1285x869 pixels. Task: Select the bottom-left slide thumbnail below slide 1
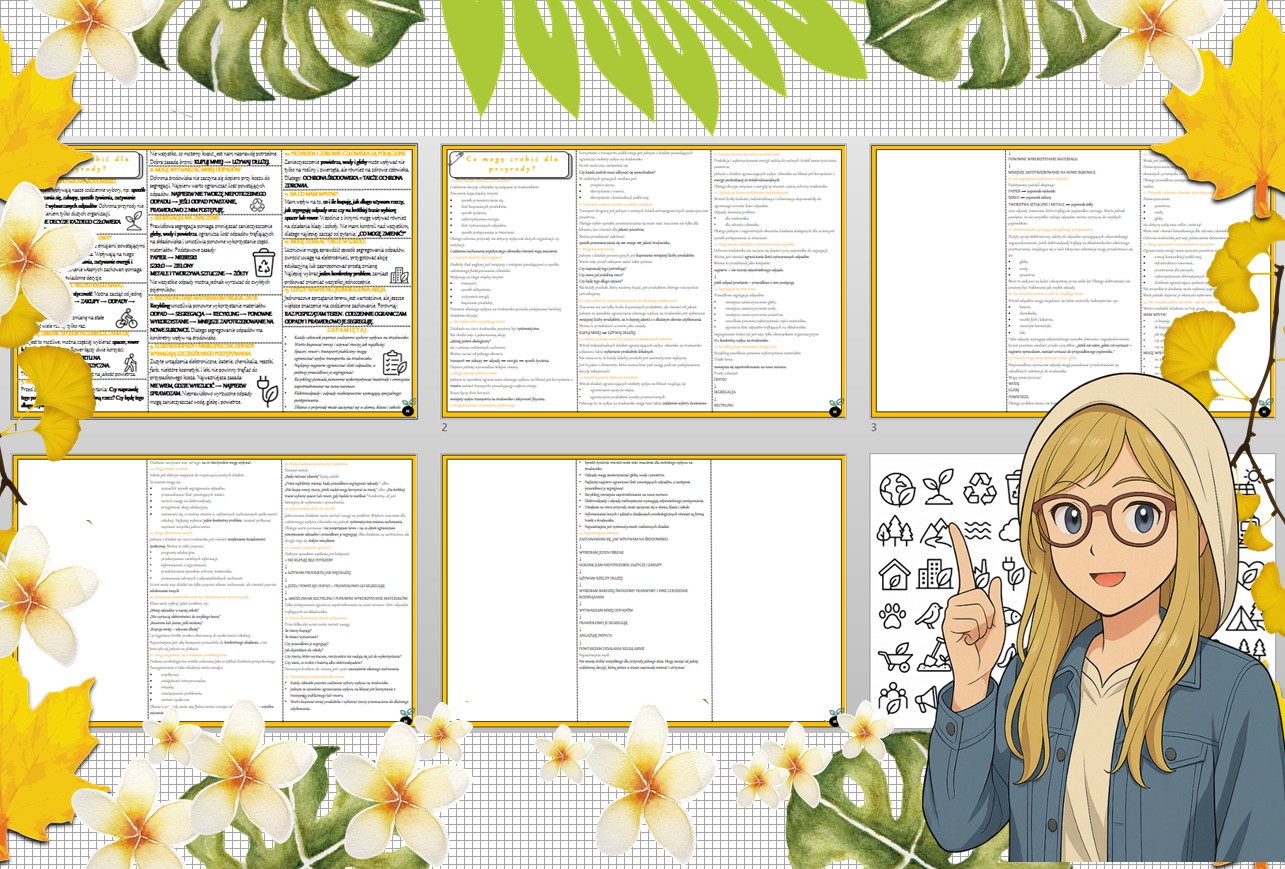pos(214,590)
